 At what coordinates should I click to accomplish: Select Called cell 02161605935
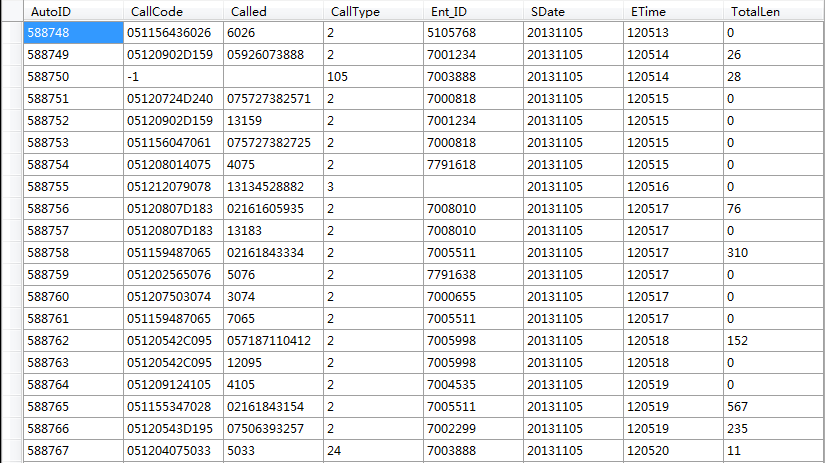273,209
